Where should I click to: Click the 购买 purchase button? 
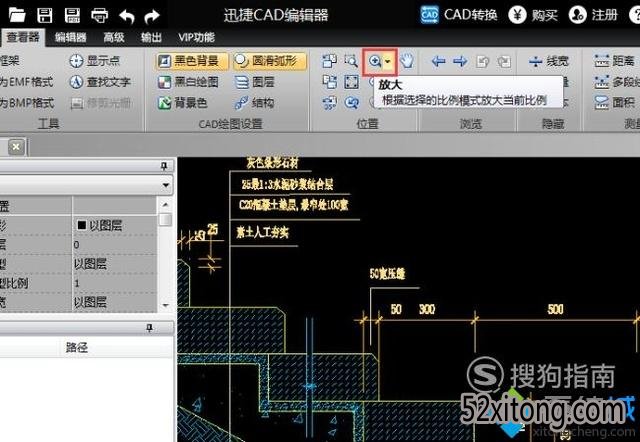click(533, 15)
